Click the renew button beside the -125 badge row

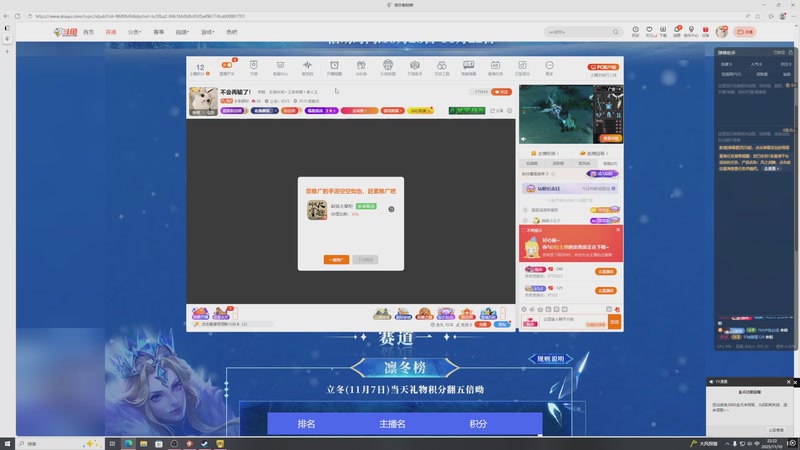pos(606,290)
